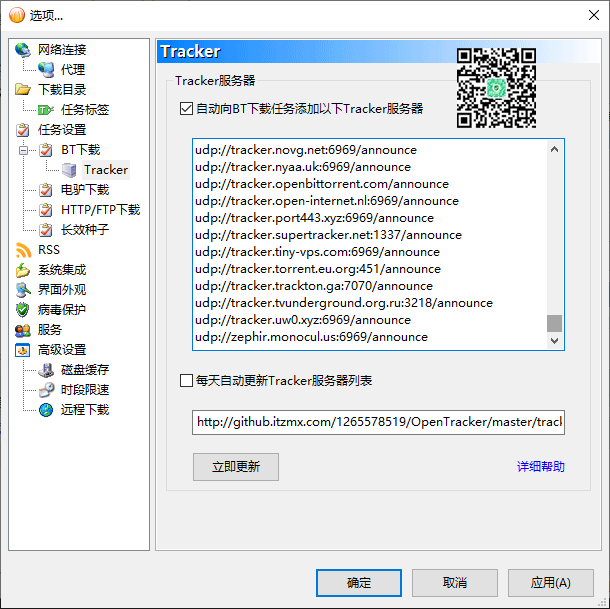Click the 取消 button
The image size is (610, 609).
[x=455, y=583]
